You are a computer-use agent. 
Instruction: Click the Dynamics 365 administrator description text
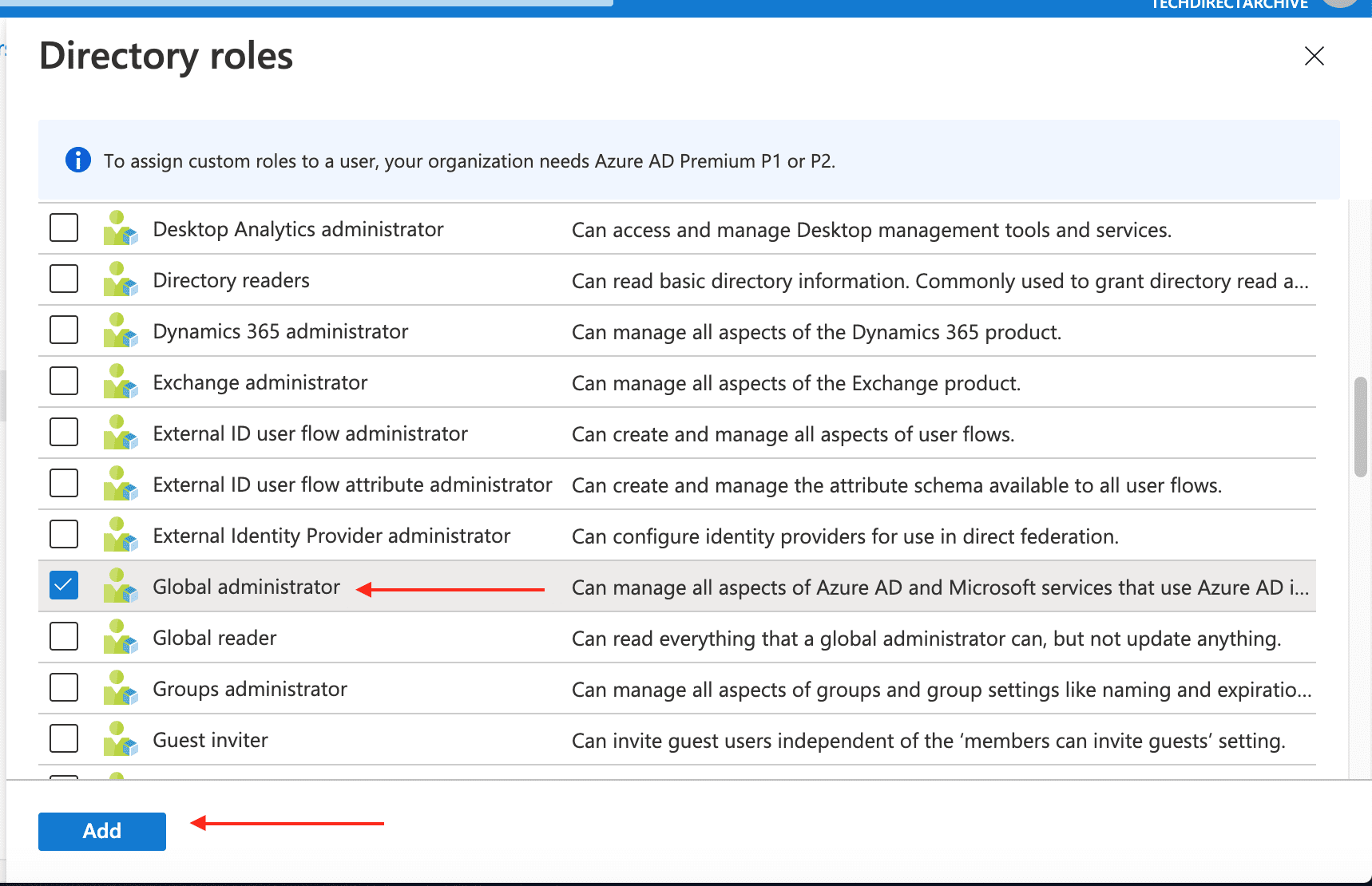click(x=816, y=332)
